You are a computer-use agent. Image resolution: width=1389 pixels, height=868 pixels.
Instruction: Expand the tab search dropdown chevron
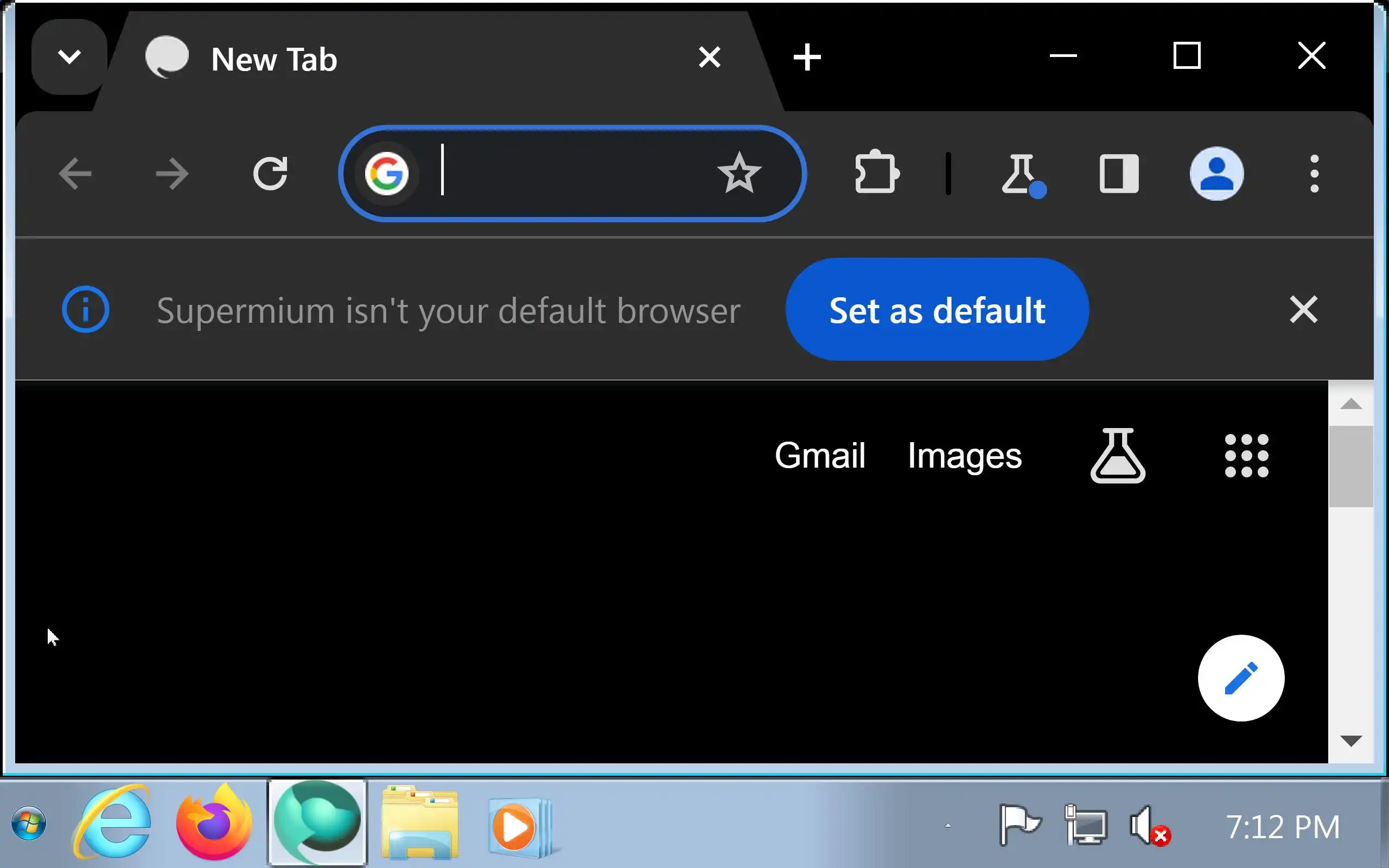click(69, 57)
